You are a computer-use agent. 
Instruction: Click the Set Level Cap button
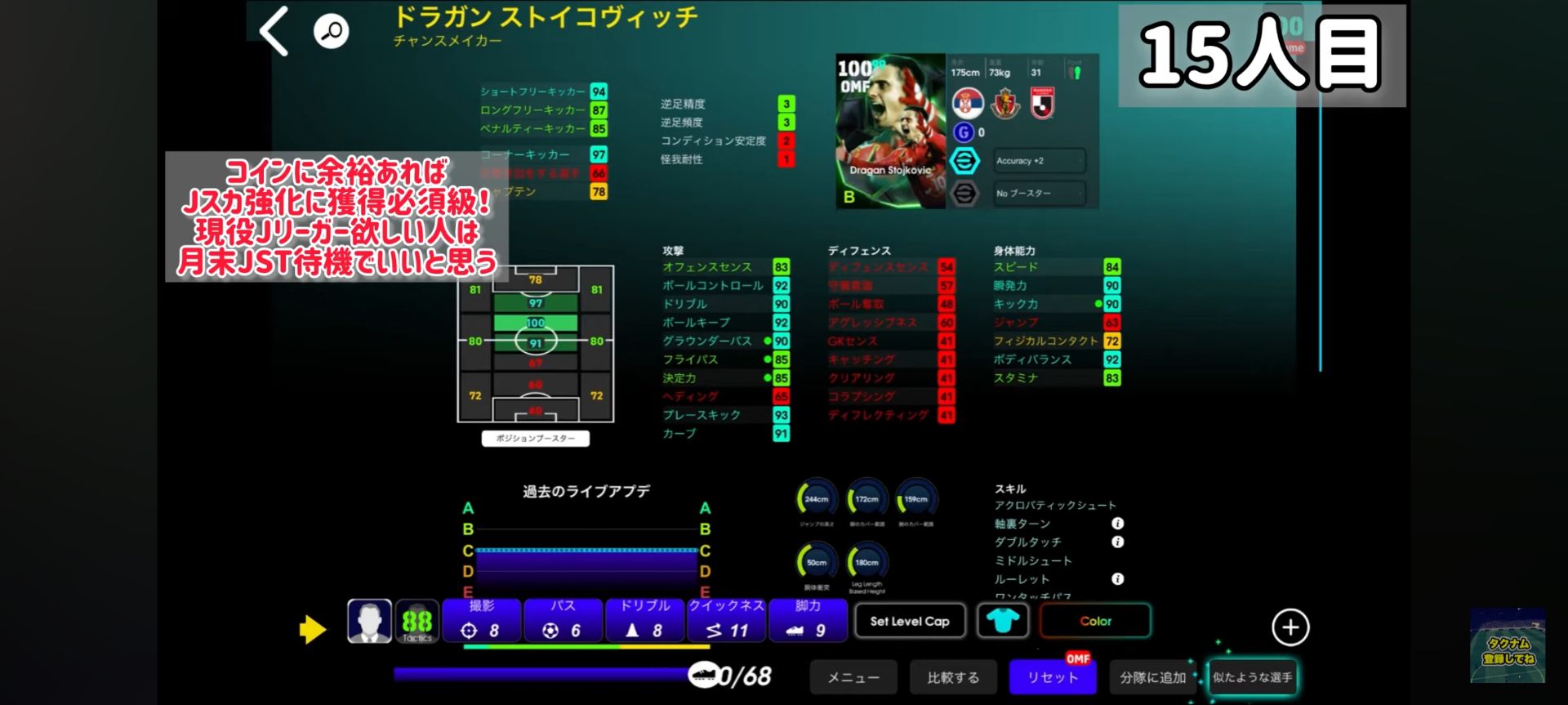[910, 621]
